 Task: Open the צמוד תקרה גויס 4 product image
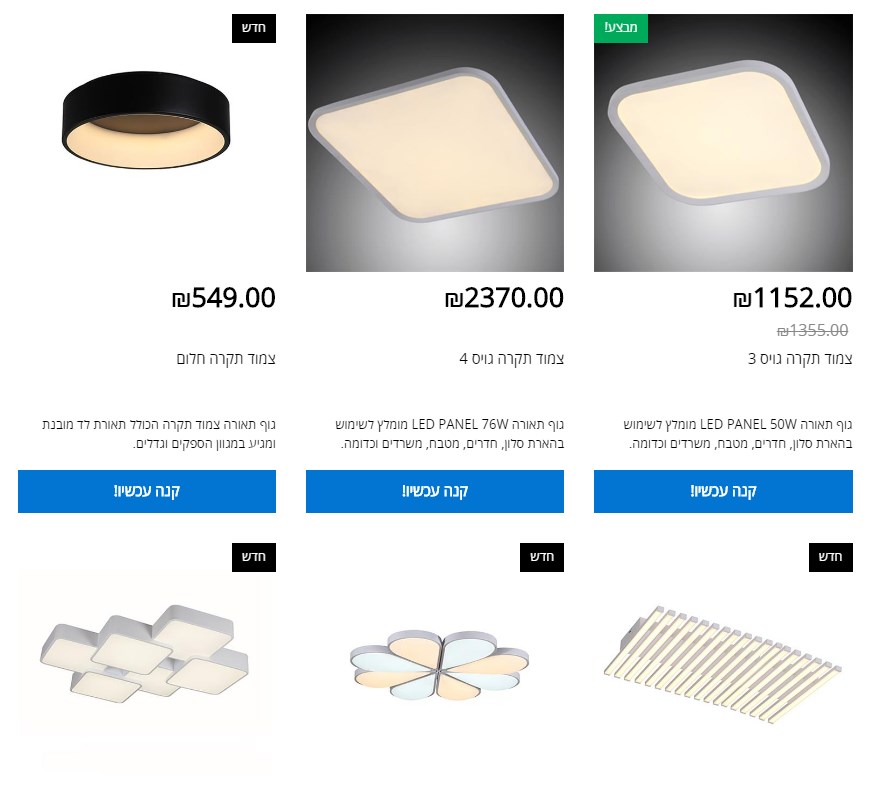[435, 143]
